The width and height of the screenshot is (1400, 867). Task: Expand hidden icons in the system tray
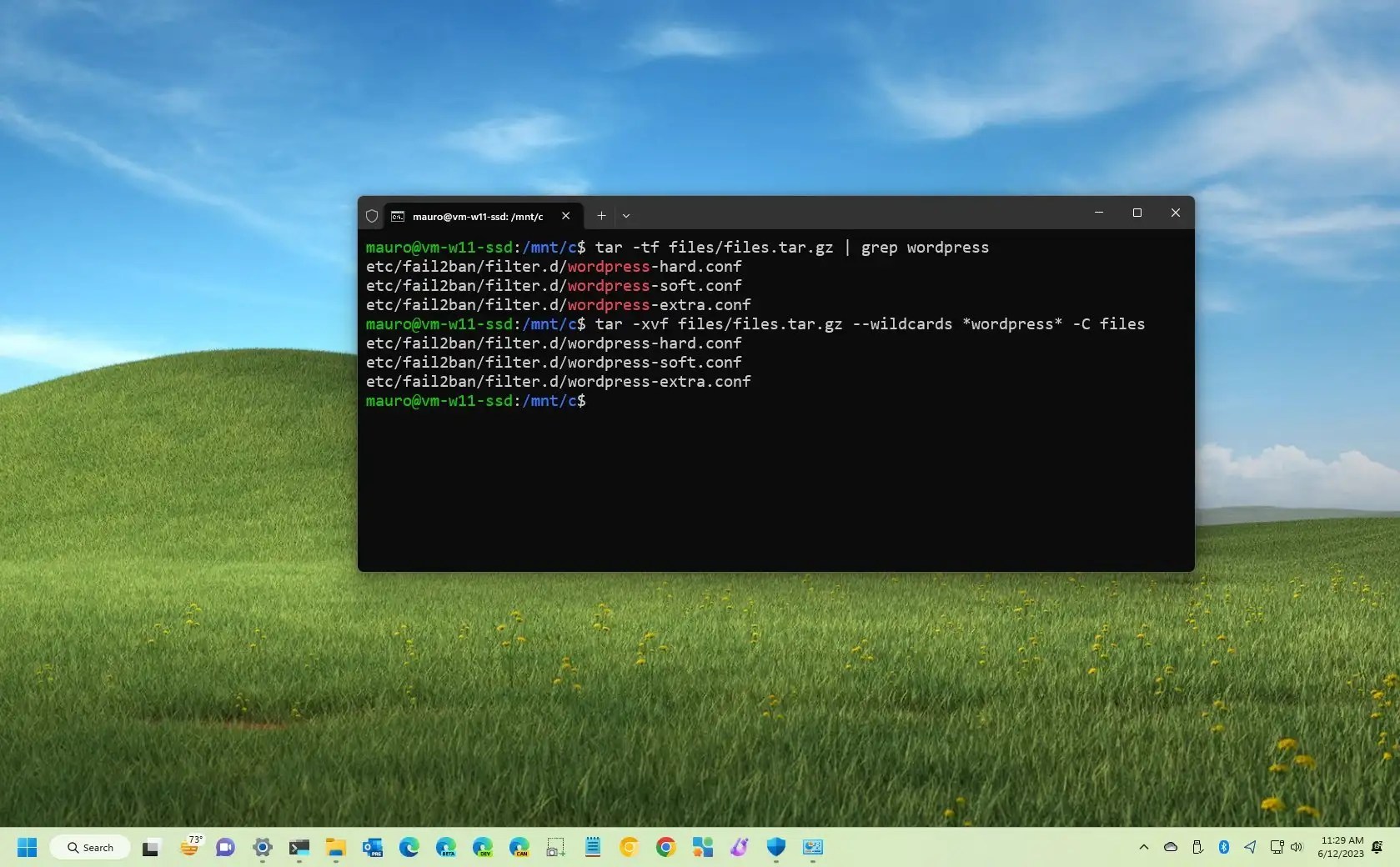click(x=1143, y=847)
